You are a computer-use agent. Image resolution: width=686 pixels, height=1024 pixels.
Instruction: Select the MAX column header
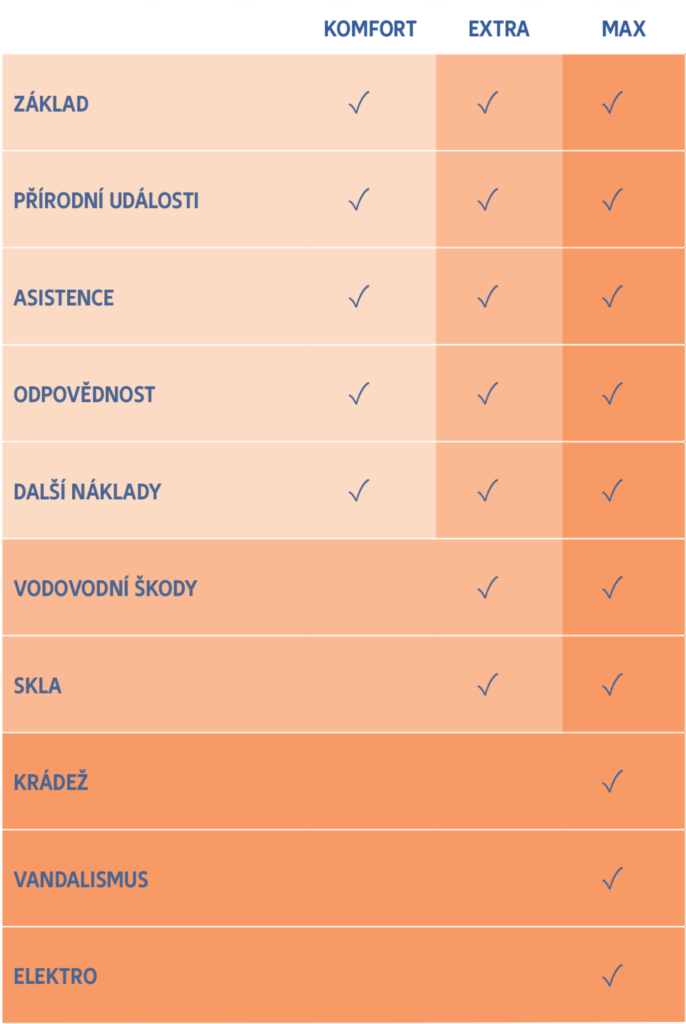[x=623, y=29]
